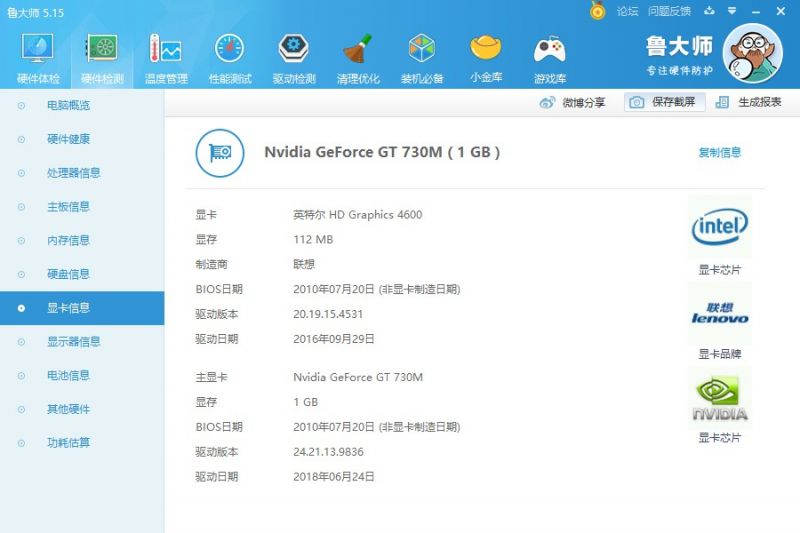Select 硬盘信息 in sidebar
This screenshot has width=800, height=533.
point(82,274)
